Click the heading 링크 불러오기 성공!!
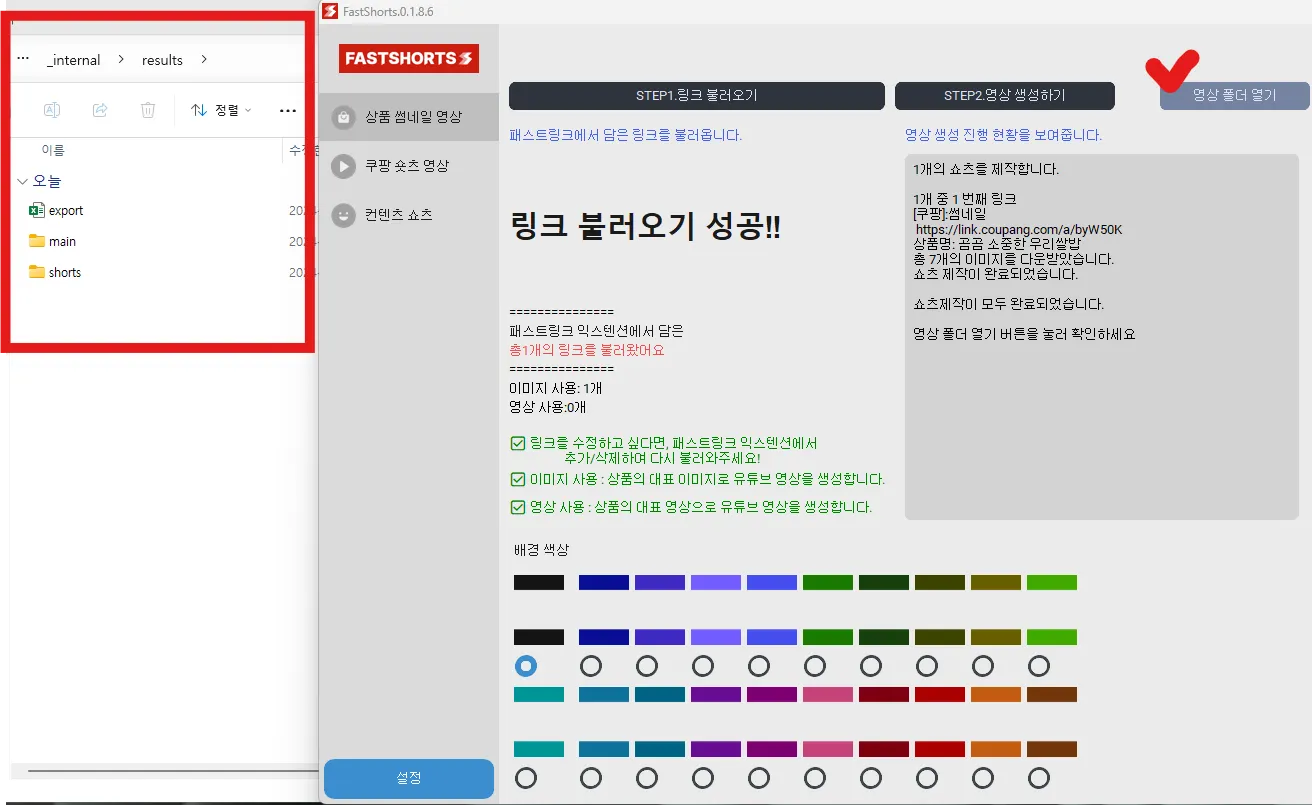The width and height of the screenshot is (1312, 805). pos(645,227)
